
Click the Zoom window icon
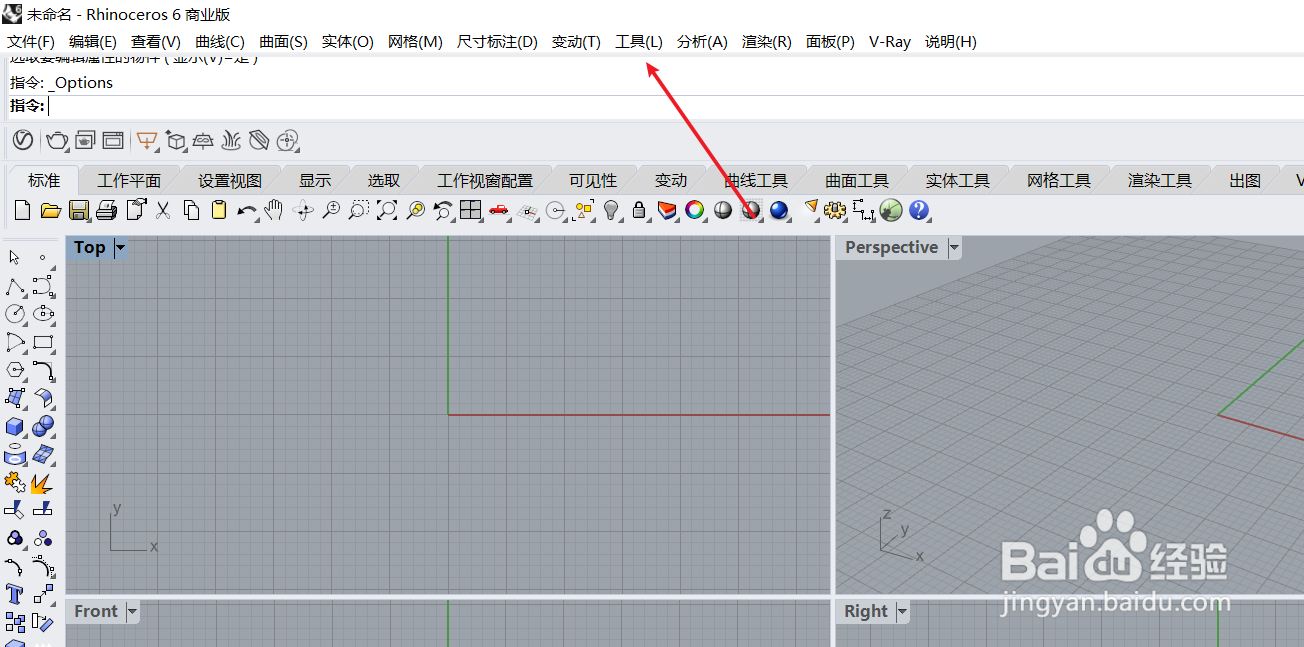point(358,210)
